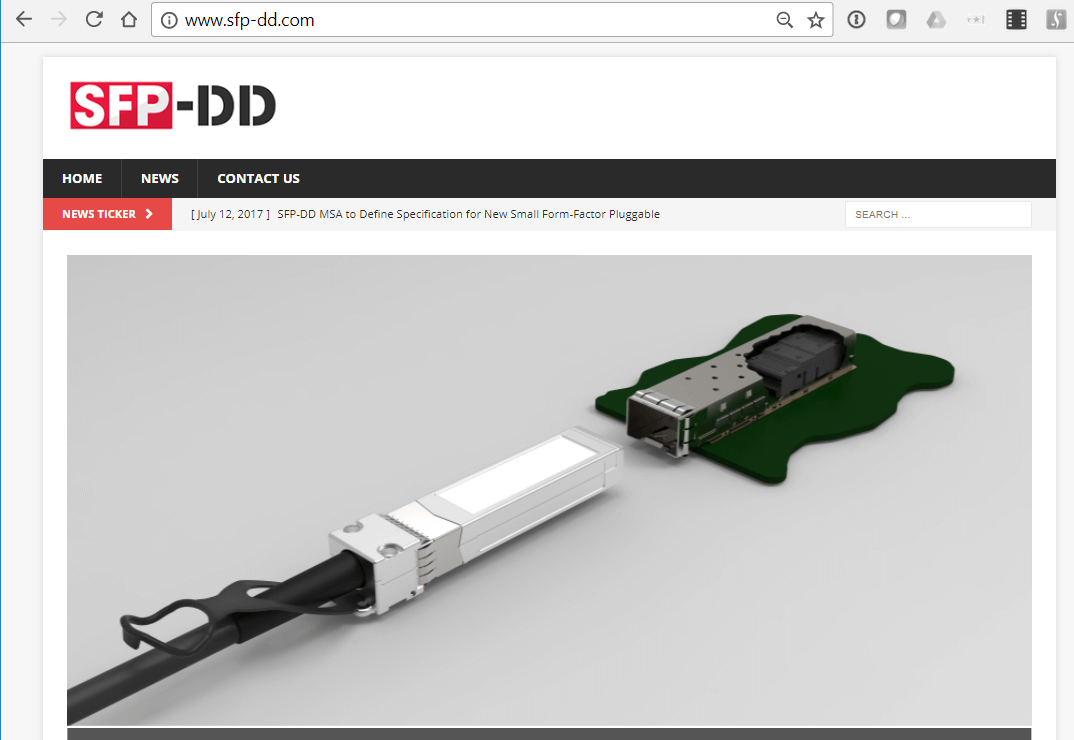Screen dimensions: 1074x740
Task: Click the forward navigation arrow
Action: 59,18
